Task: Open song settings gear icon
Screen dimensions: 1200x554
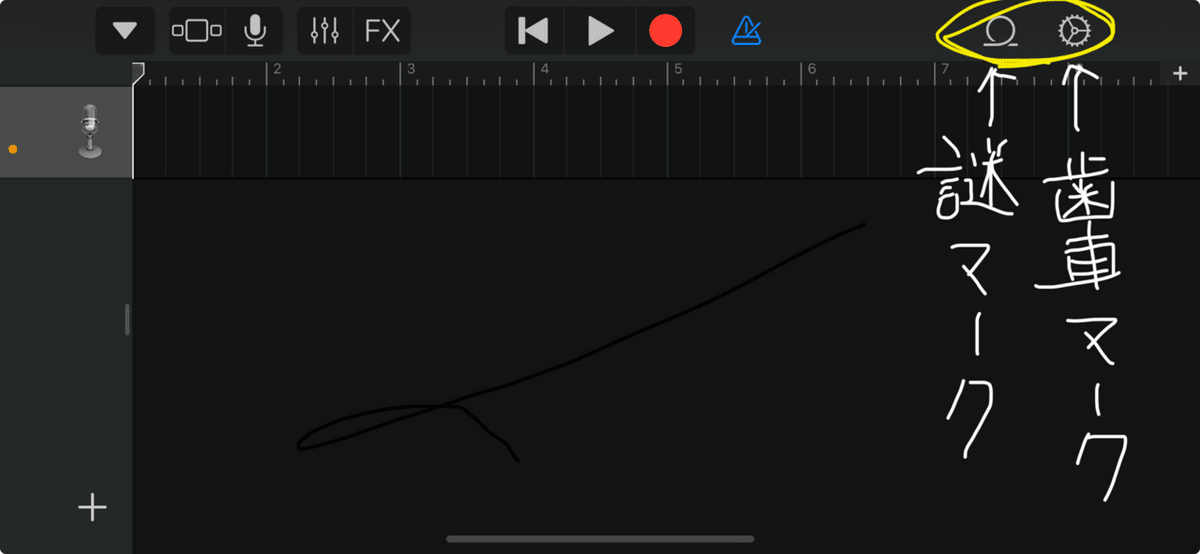Action: pyautogui.click(x=1074, y=32)
